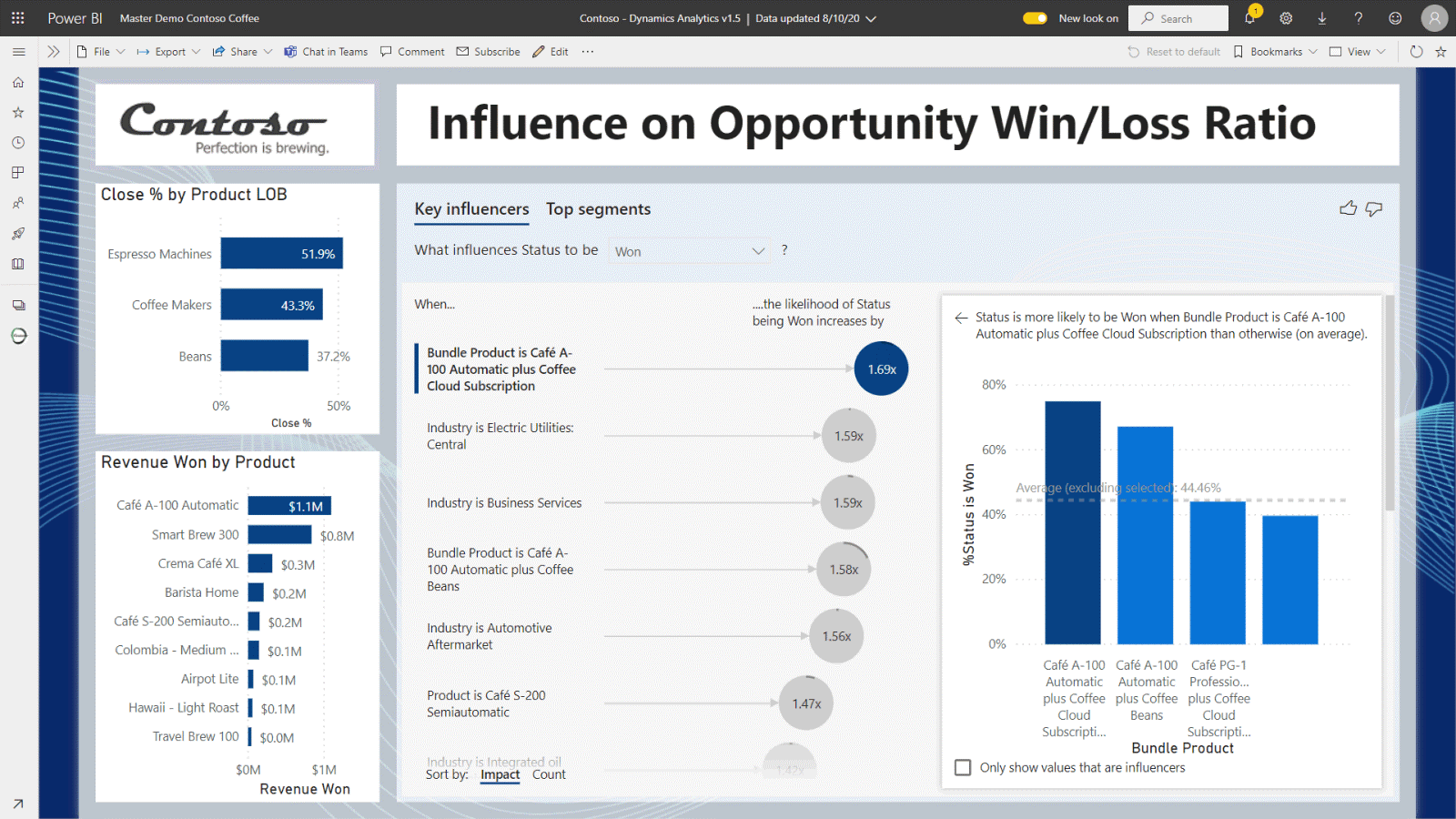Check Only show values that are influencers
This screenshot has width=1456, height=819.
pyautogui.click(x=963, y=768)
